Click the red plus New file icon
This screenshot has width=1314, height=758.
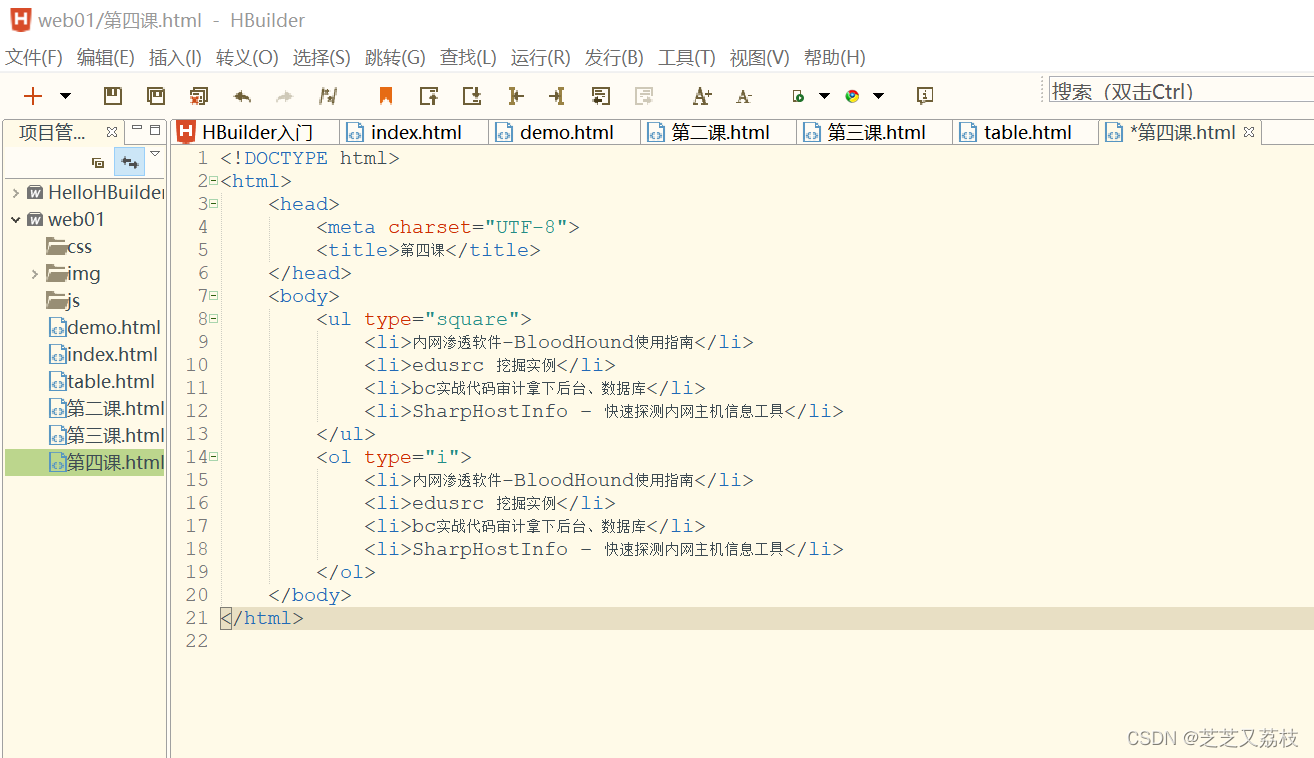tap(33, 96)
